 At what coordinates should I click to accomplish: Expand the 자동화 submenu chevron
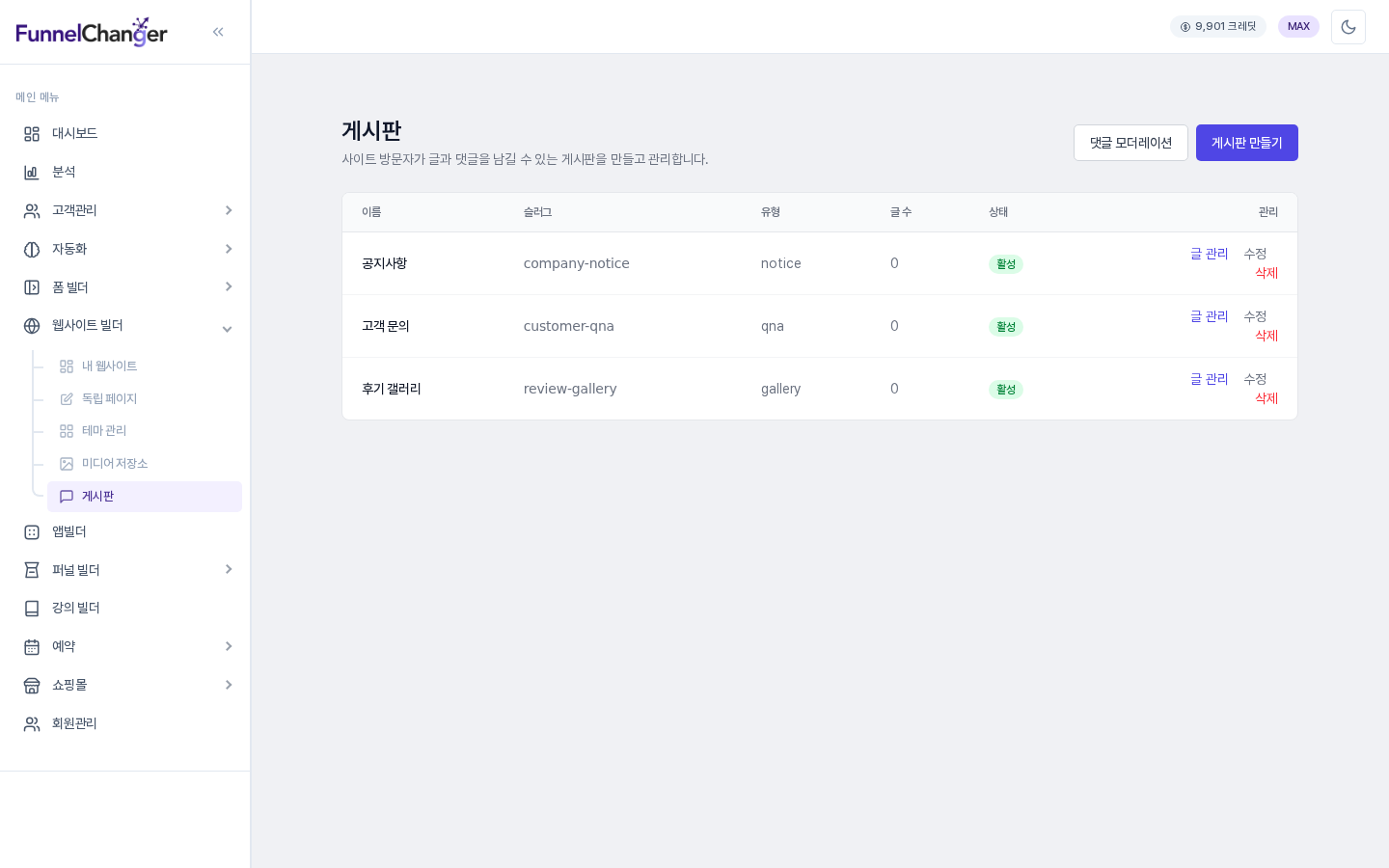[229, 249]
